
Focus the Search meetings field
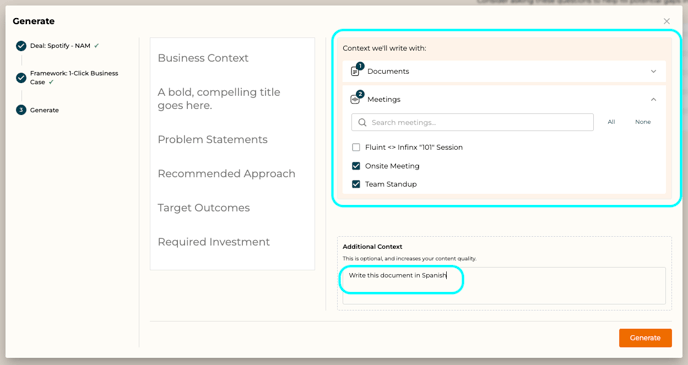coord(472,122)
